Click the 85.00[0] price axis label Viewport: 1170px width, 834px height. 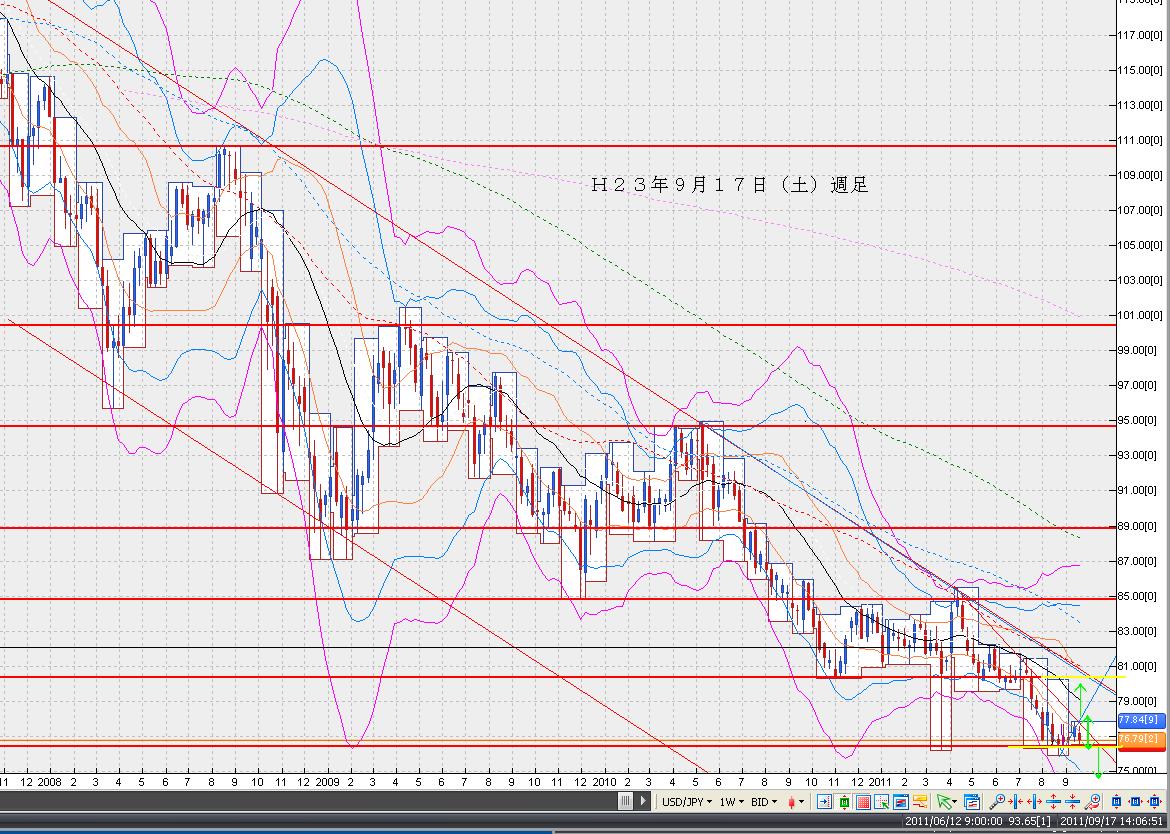point(1140,596)
